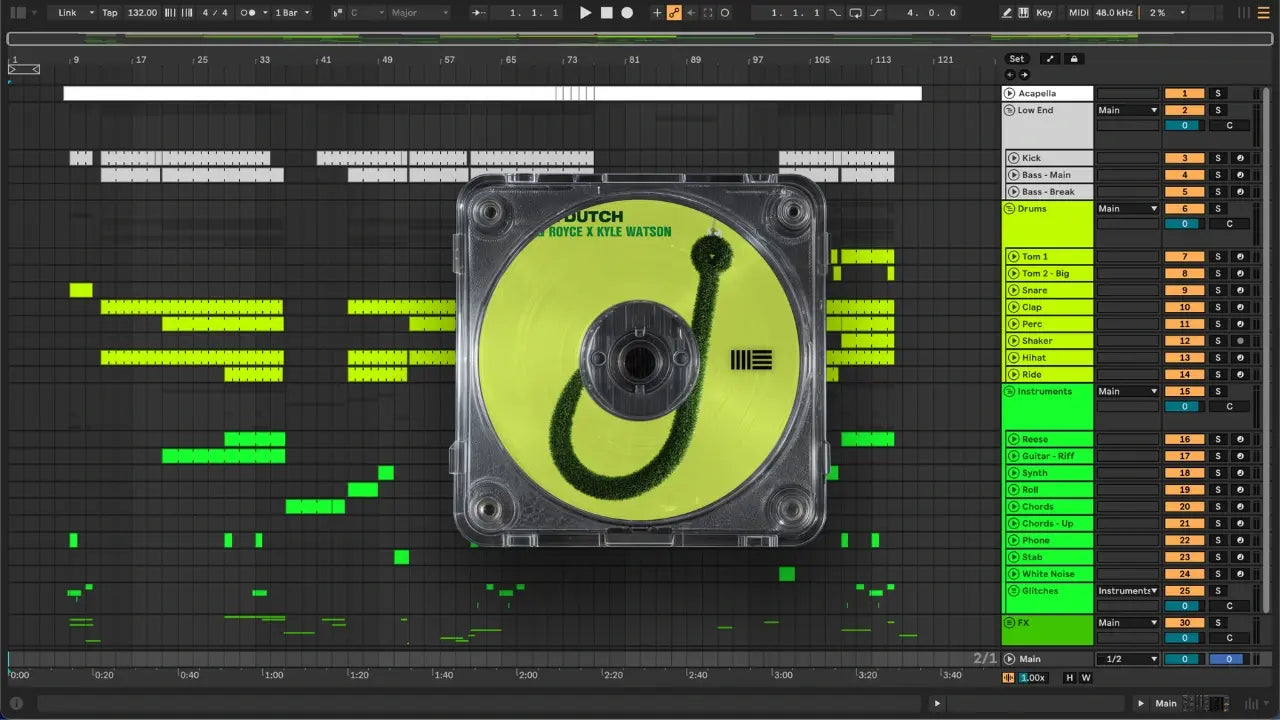Mute the Kick track via activator 3
This screenshot has width=1280, height=720.
tap(1184, 158)
